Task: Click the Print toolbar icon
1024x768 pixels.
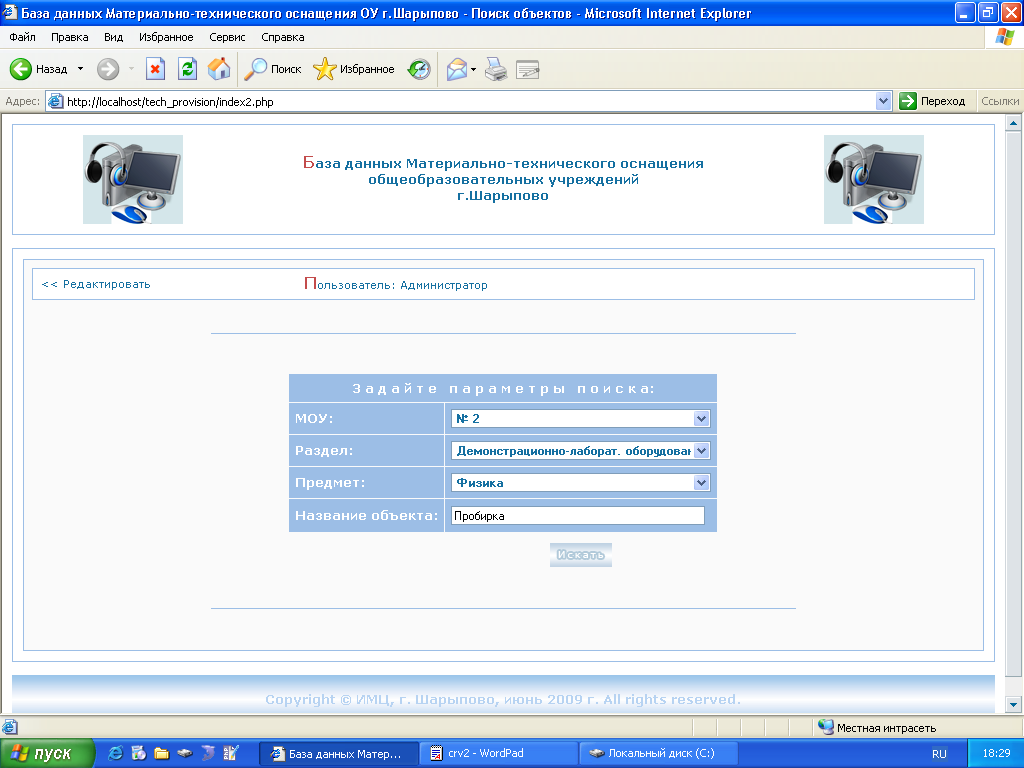Action: [x=496, y=69]
